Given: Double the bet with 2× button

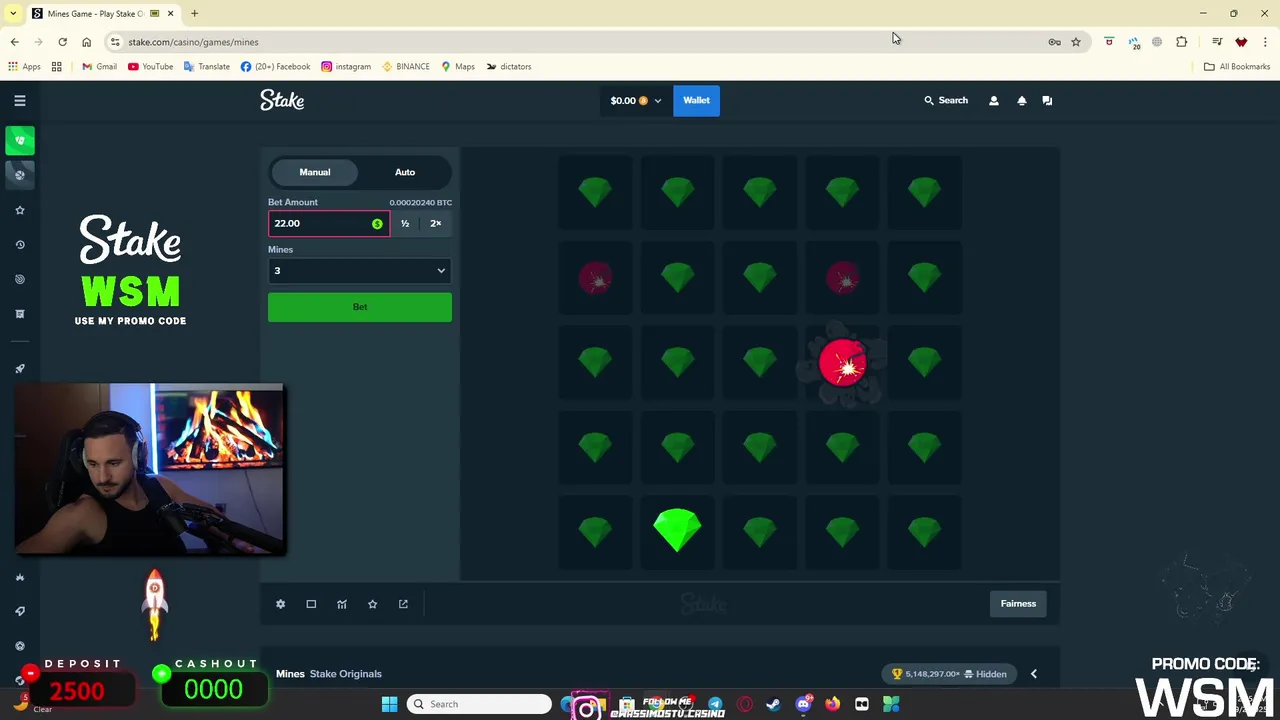Looking at the screenshot, I should coord(436,223).
